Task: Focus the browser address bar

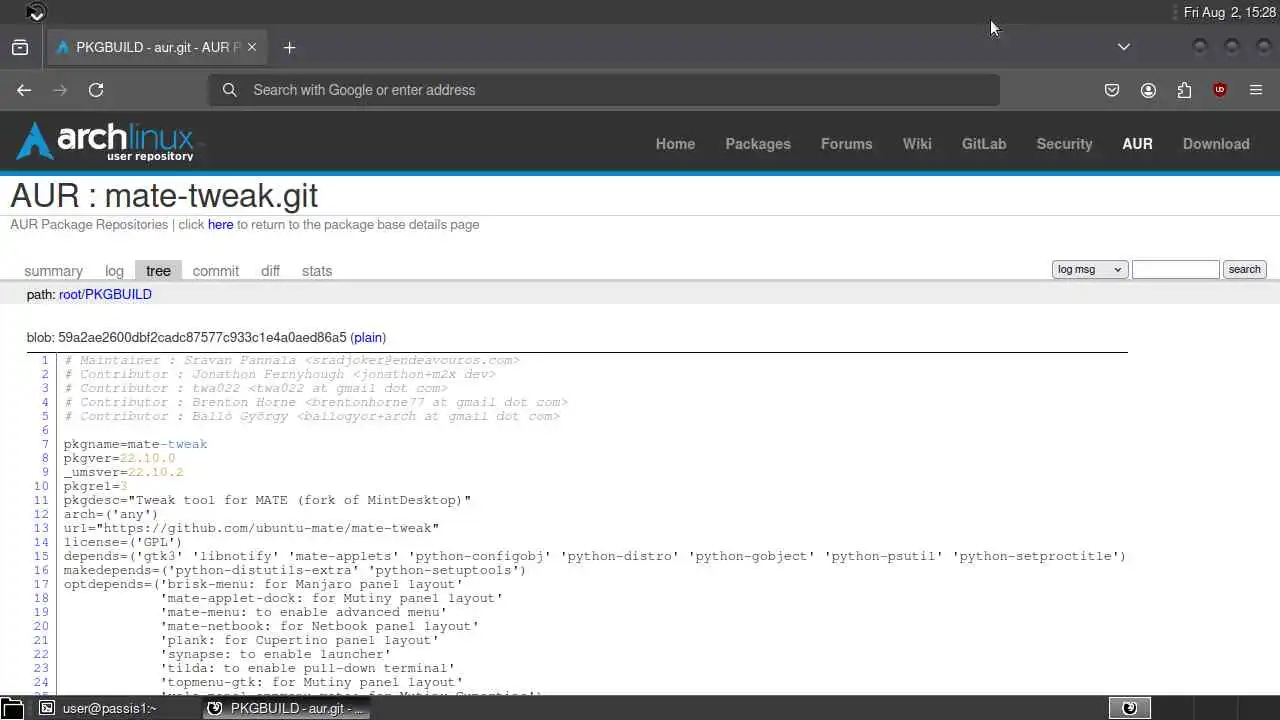Action: (x=604, y=90)
